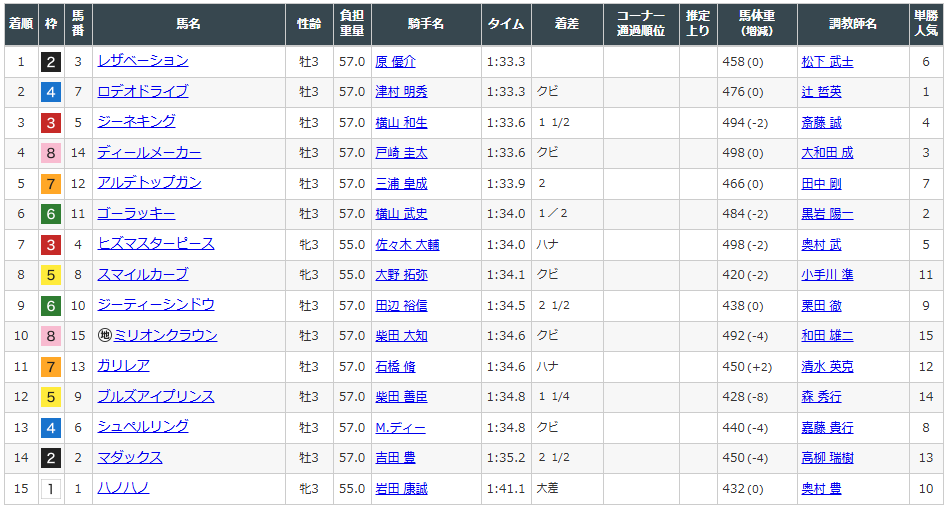Click blue frame 4 badge in ロデオドライブ row
948x508 pixels.
tap(50, 92)
